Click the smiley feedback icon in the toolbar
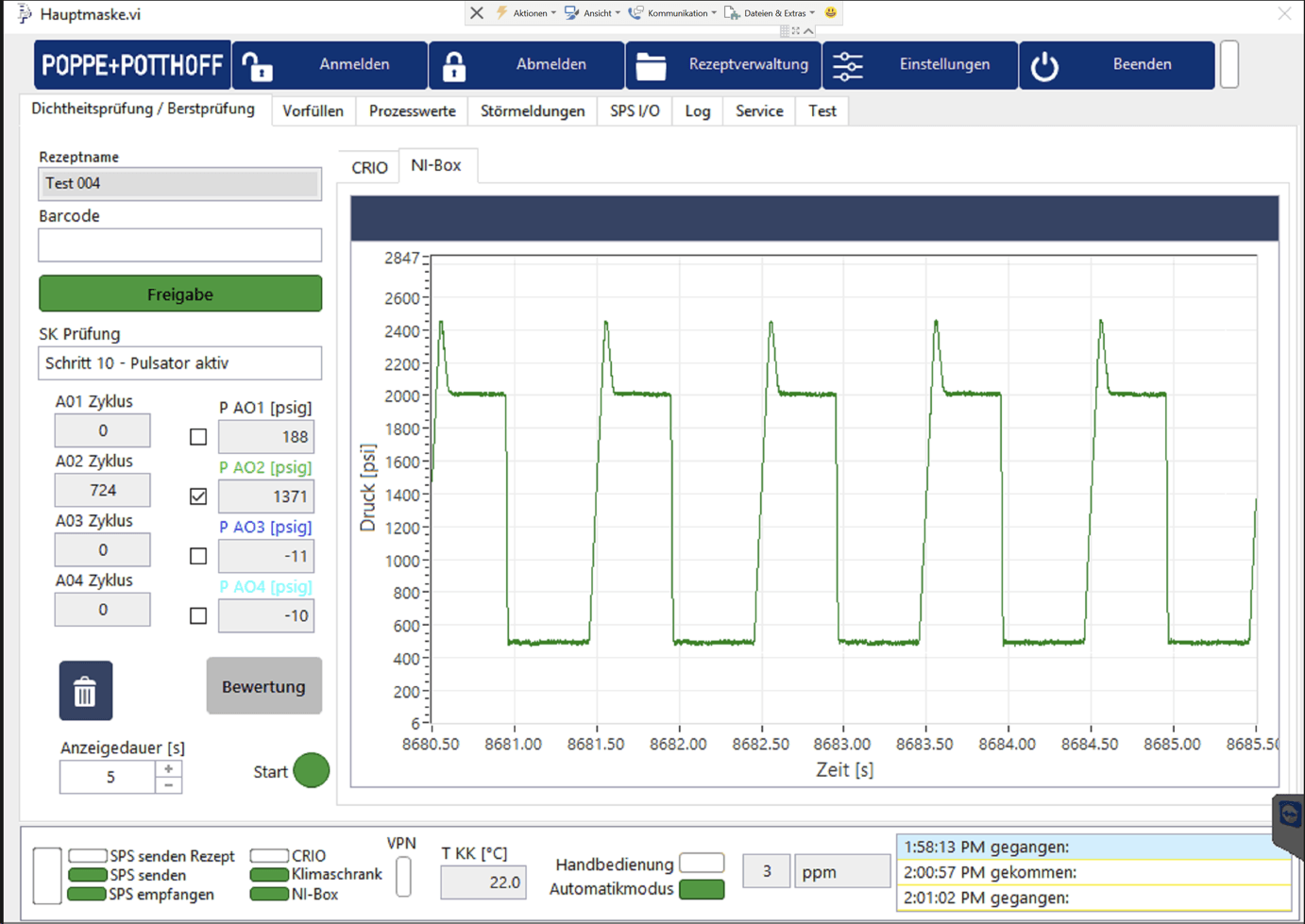Viewport: 1305px width, 924px height. tap(828, 12)
